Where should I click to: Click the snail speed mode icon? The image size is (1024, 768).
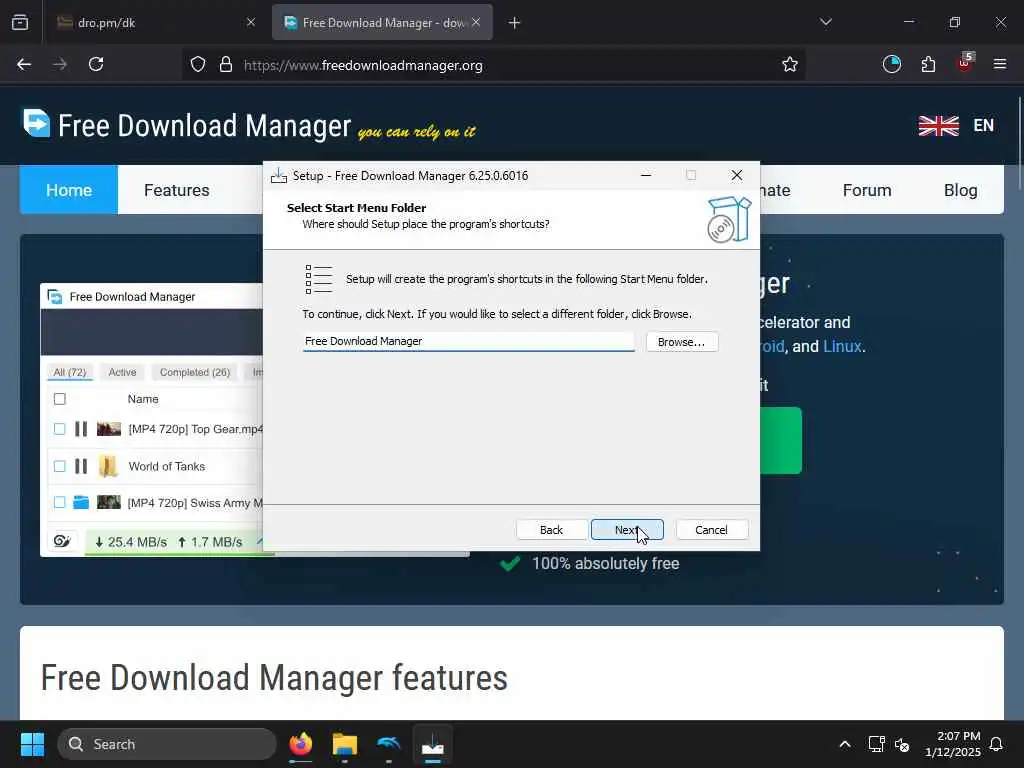click(x=62, y=541)
